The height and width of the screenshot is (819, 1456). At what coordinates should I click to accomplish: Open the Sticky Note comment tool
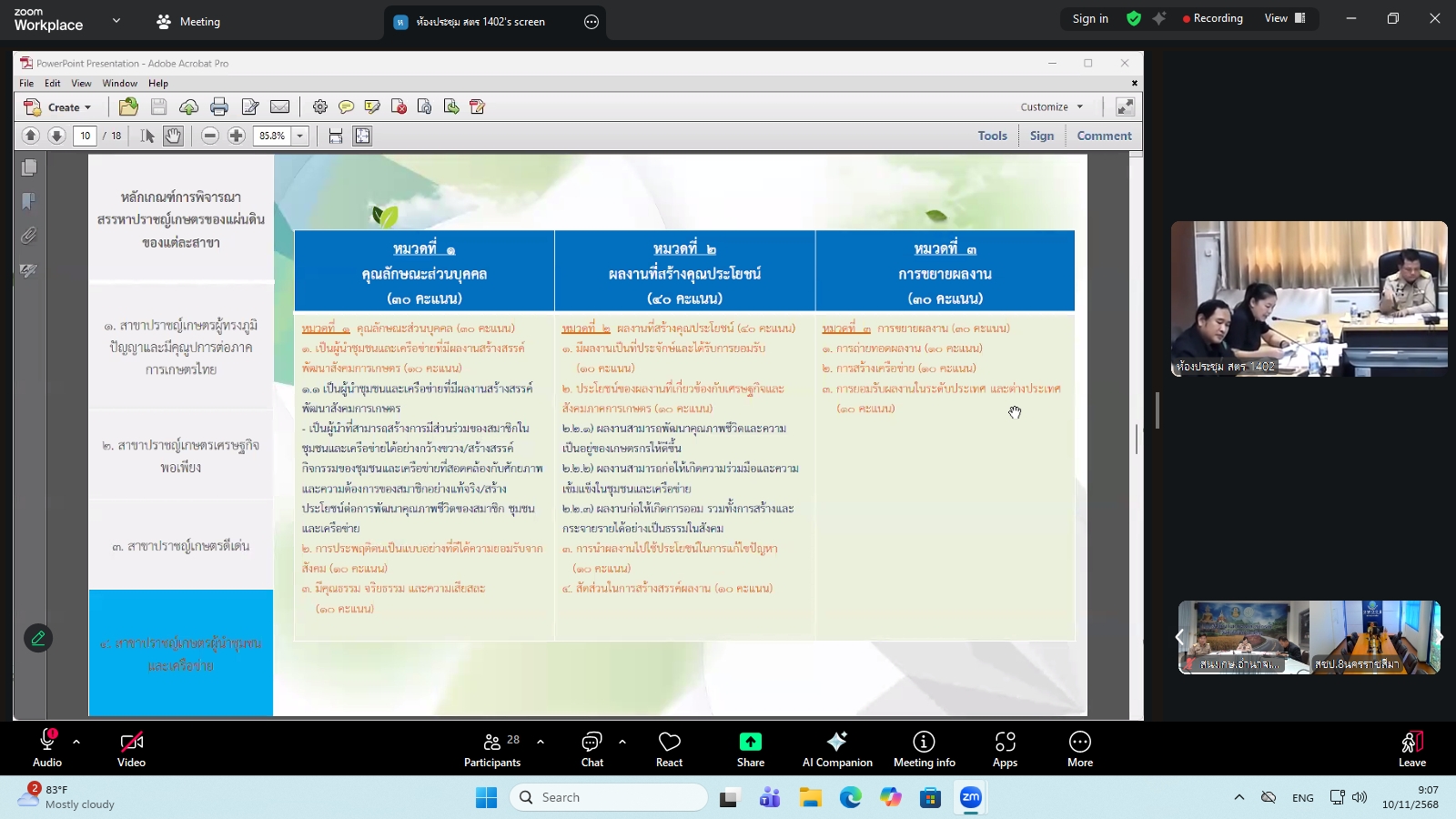[348, 106]
